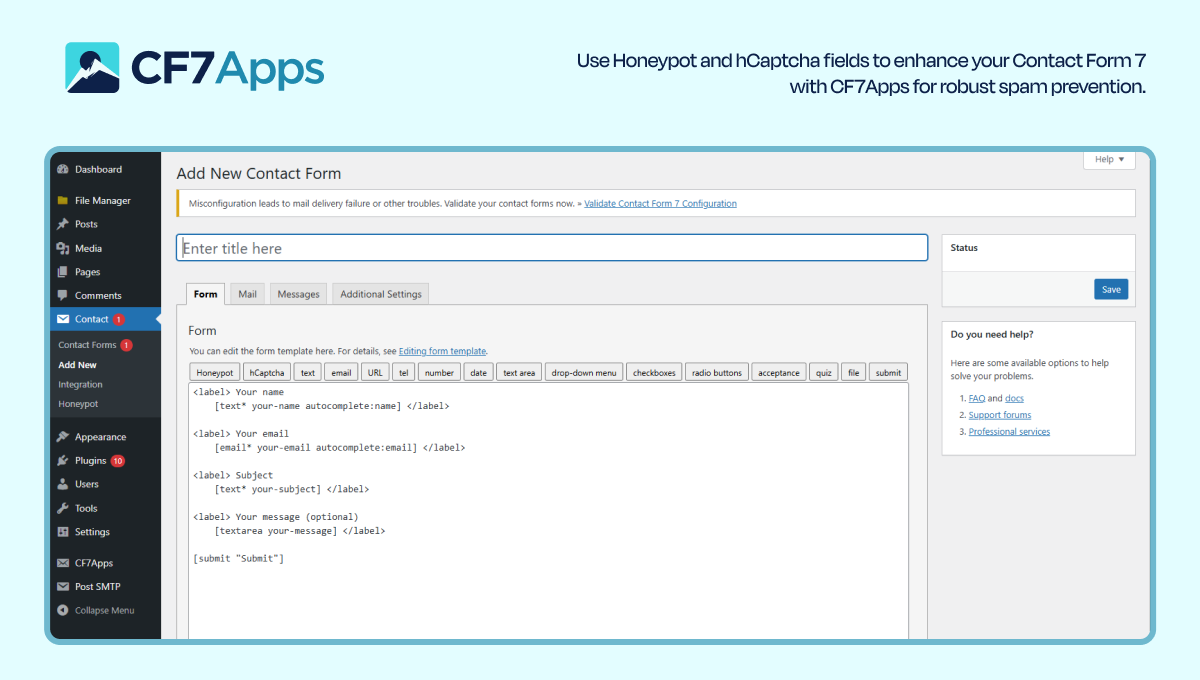Click the blue Save button
1200x680 pixels.
point(1111,289)
